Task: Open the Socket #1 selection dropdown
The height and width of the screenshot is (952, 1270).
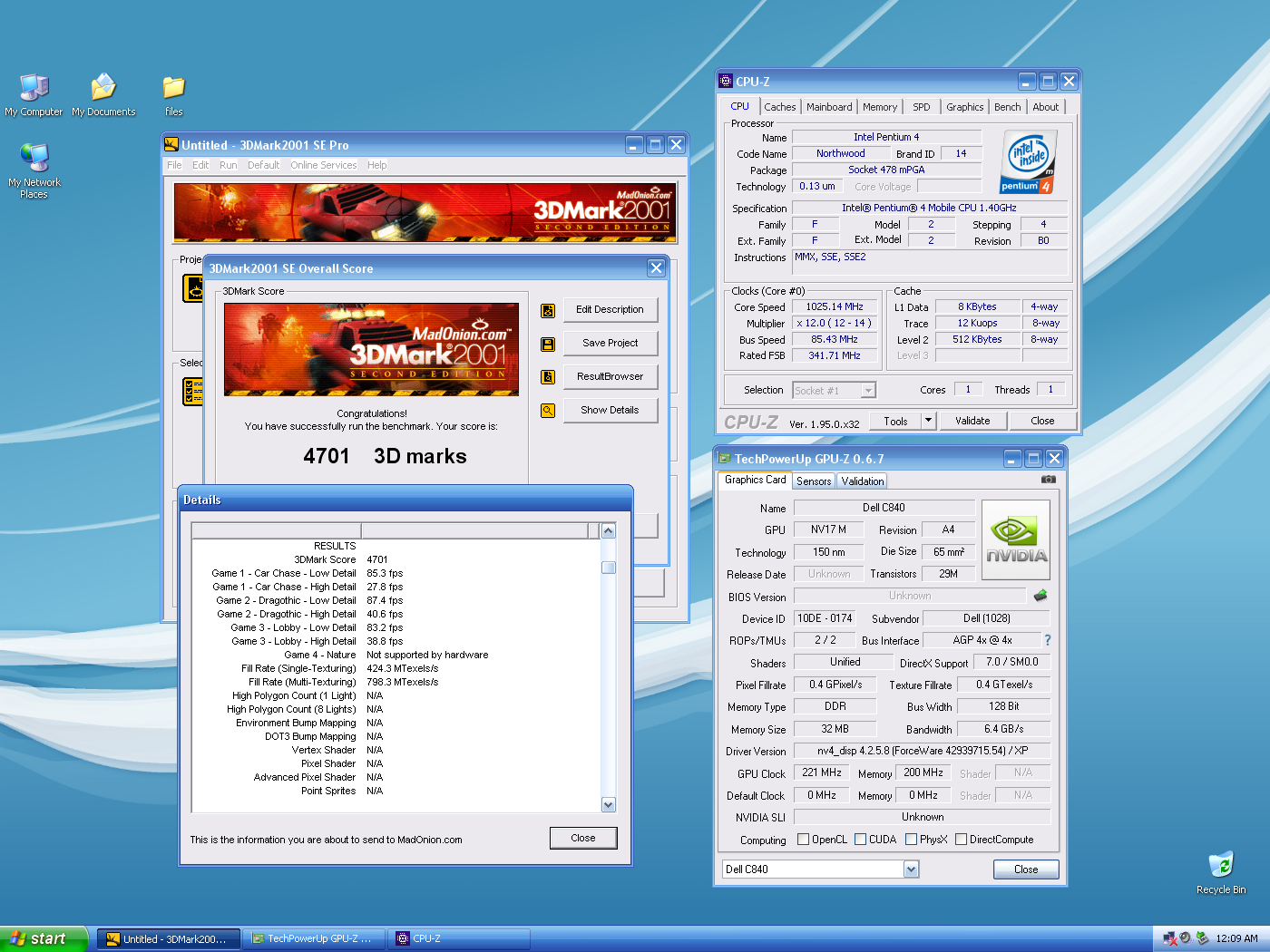Action: [x=868, y=391]
